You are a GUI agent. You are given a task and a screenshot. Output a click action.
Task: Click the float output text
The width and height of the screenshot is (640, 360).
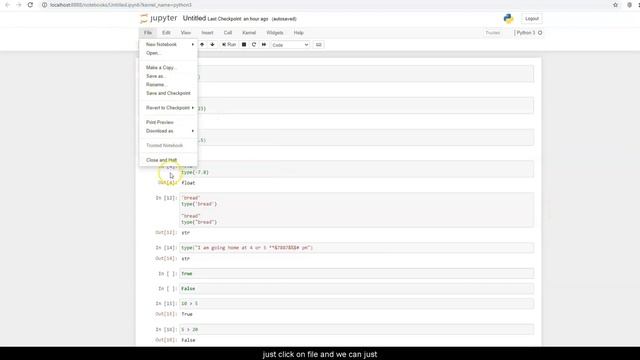(188, 183)
